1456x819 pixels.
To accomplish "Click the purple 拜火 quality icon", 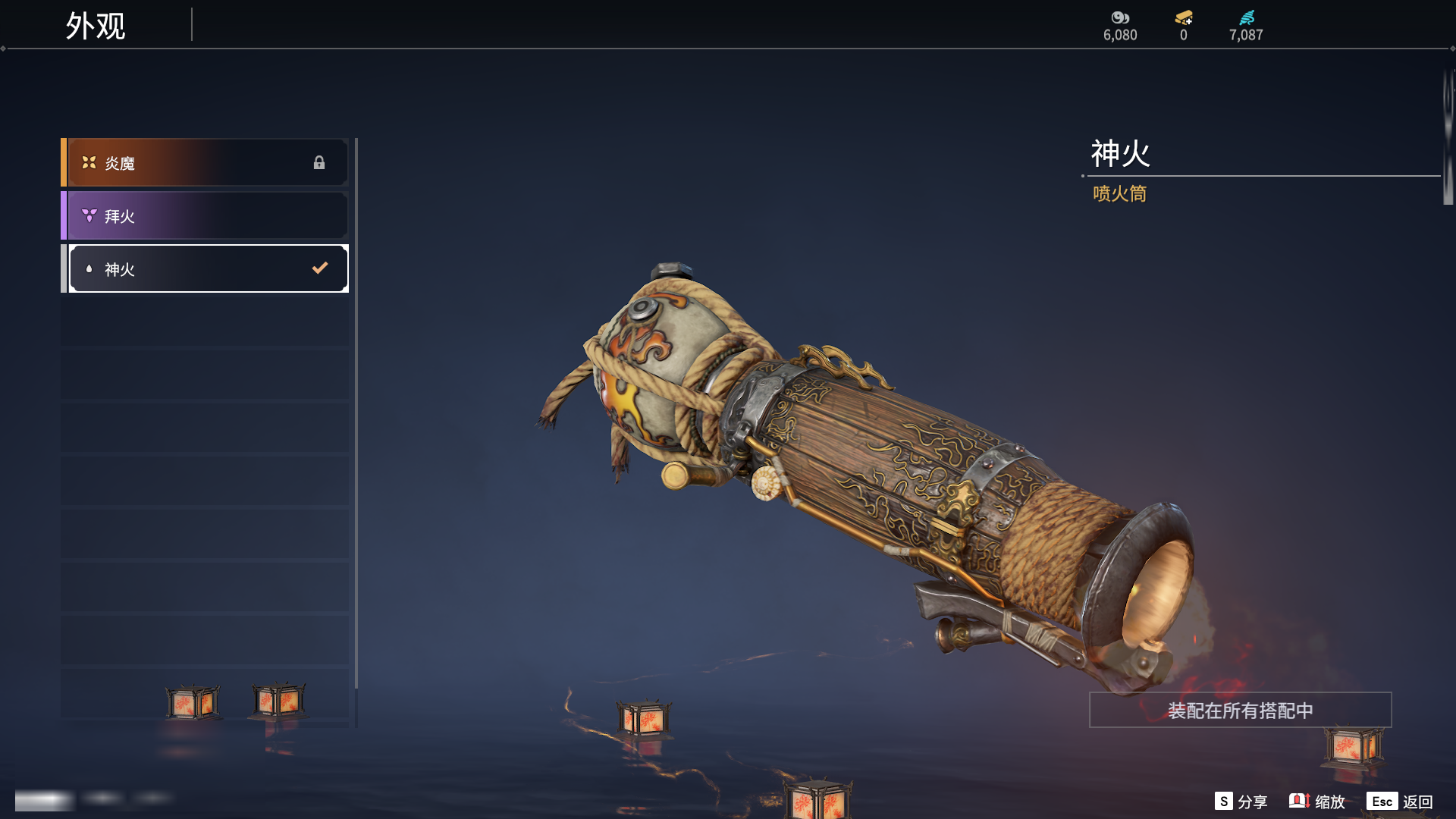I will (x=89, y=215).
